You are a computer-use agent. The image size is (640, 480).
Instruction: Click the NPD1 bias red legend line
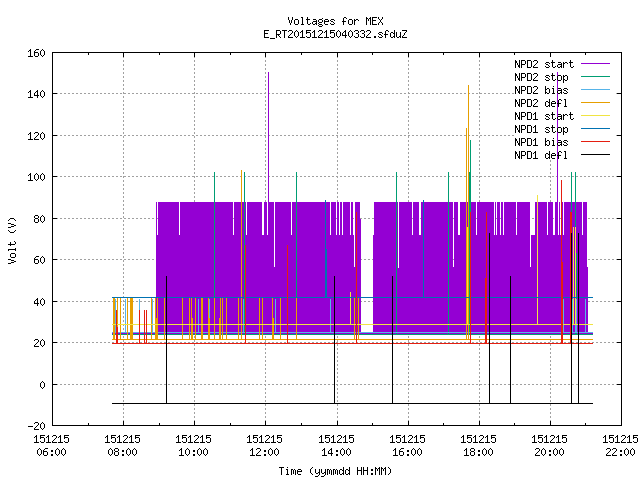point(595,142)
